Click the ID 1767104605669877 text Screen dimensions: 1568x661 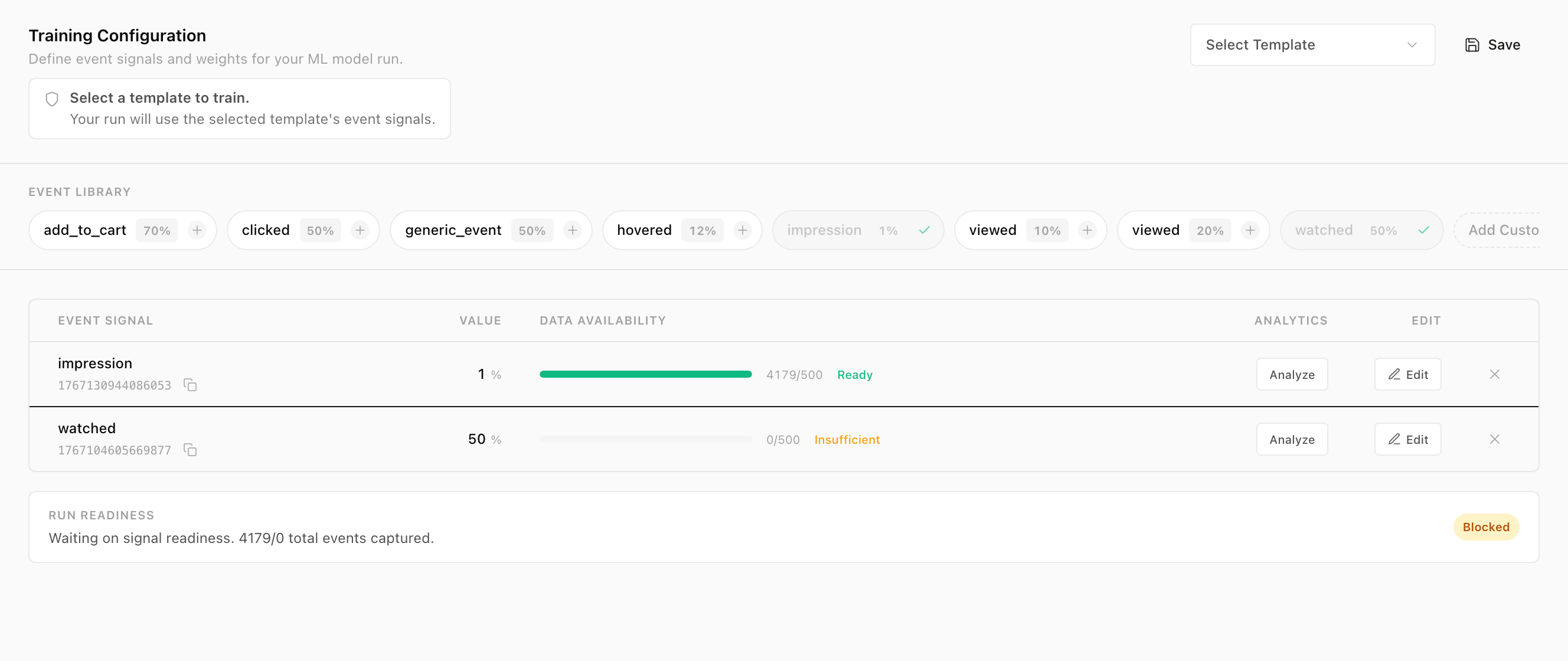pos(115,451)
